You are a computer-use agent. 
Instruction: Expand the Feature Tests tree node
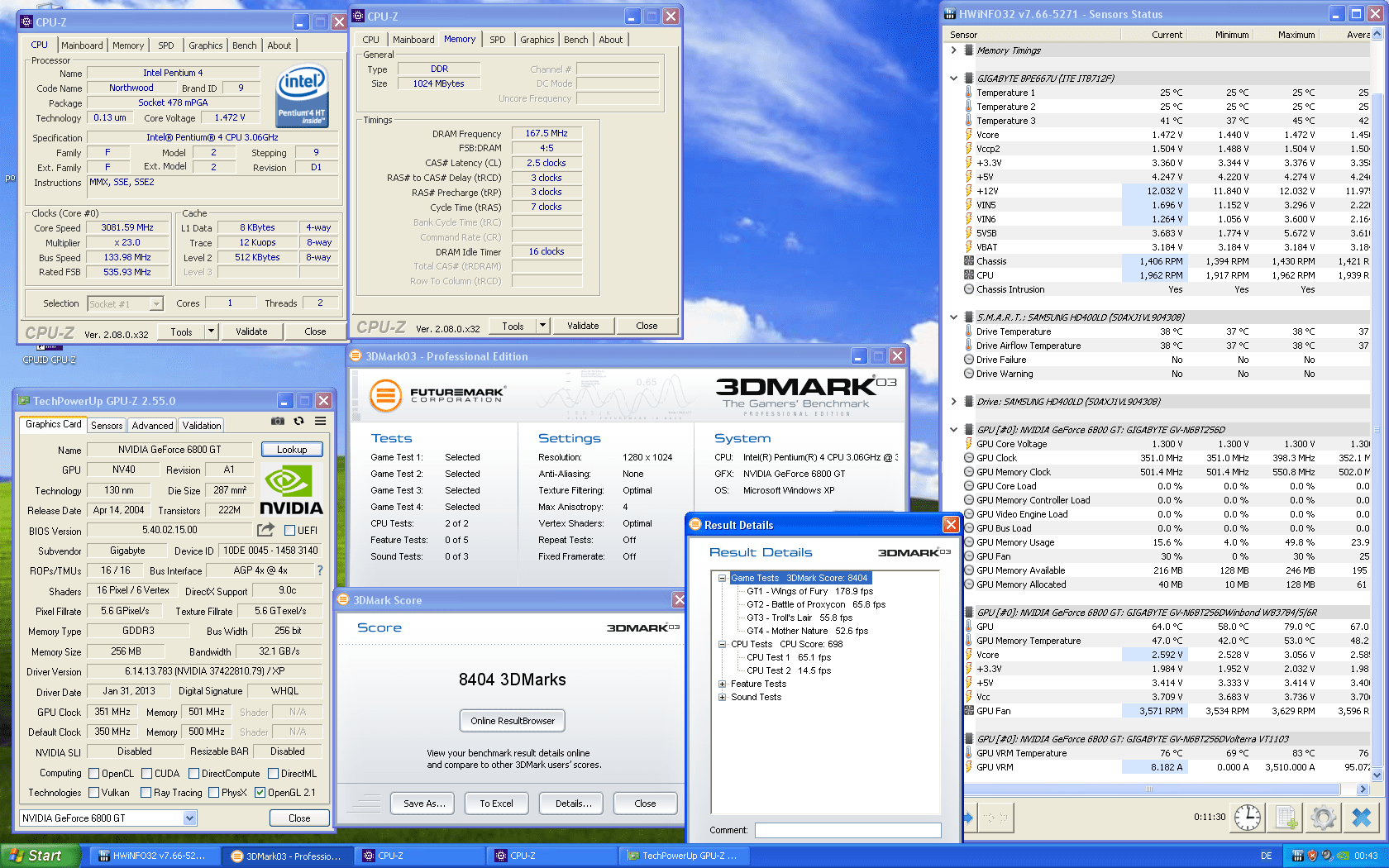(x=723, y=684)
